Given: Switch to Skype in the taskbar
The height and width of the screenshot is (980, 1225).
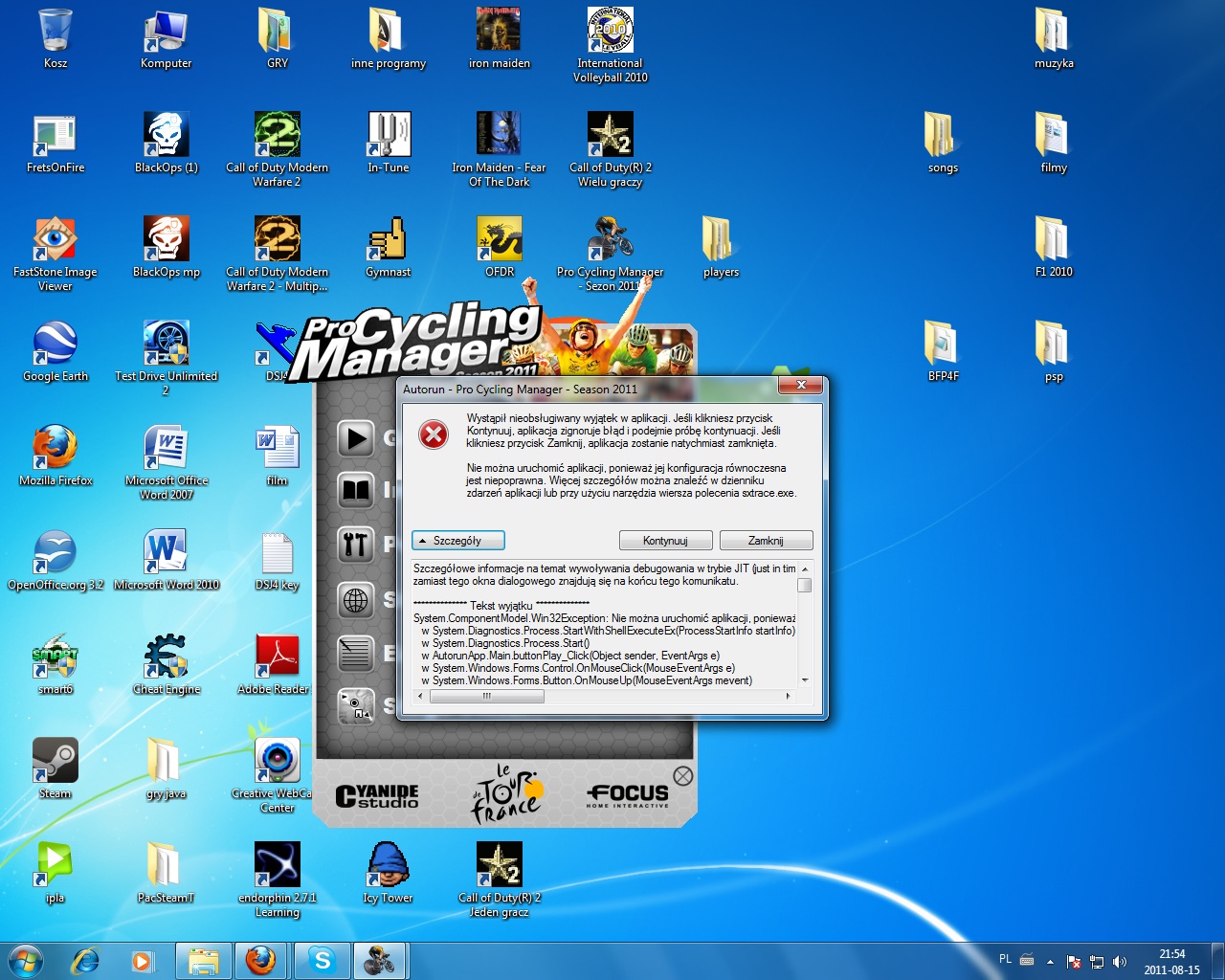Looking at the screenshot, I should (323, 960).
